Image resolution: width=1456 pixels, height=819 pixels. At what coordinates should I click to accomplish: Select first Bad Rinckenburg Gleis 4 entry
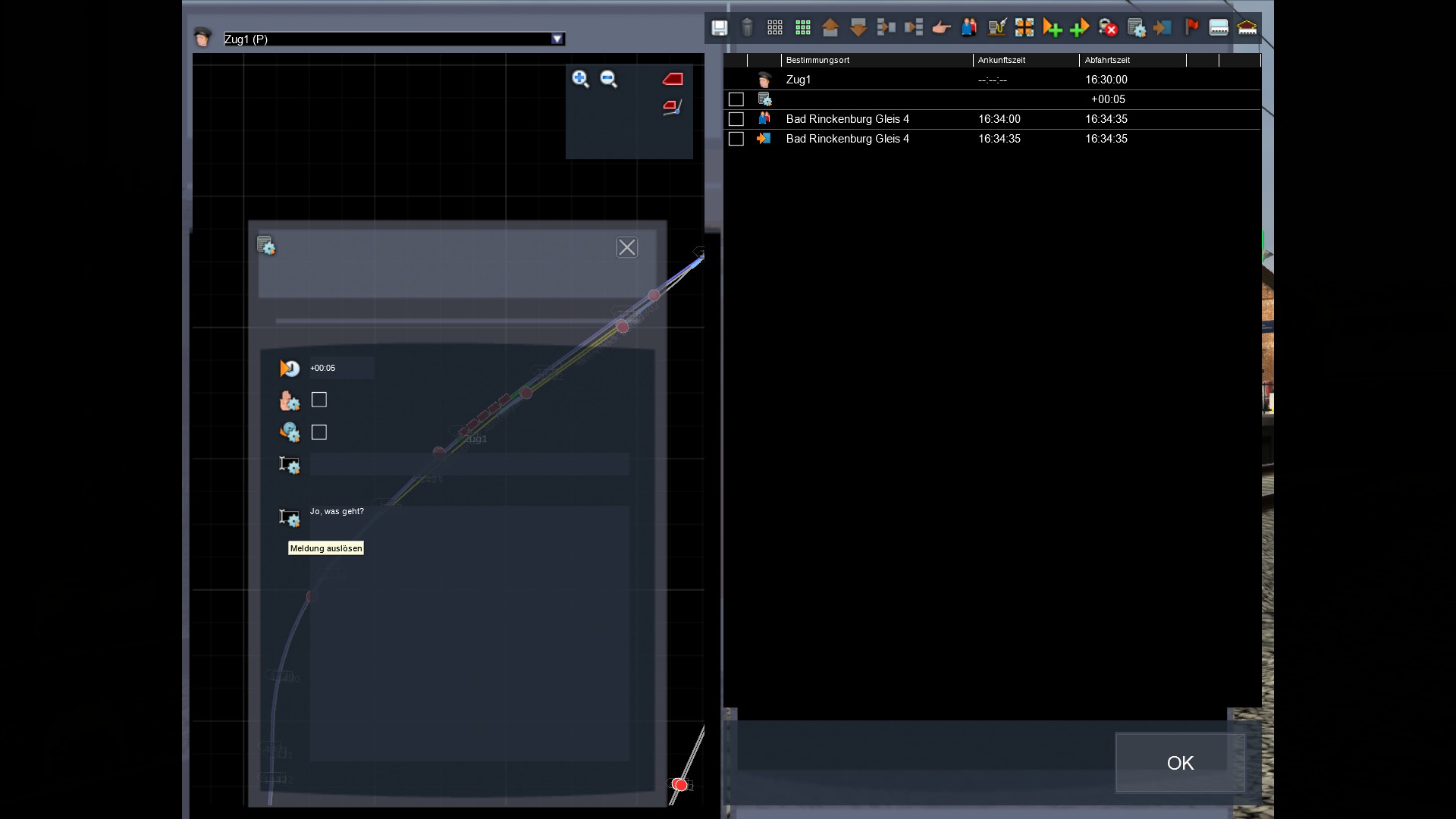(848, 119)
